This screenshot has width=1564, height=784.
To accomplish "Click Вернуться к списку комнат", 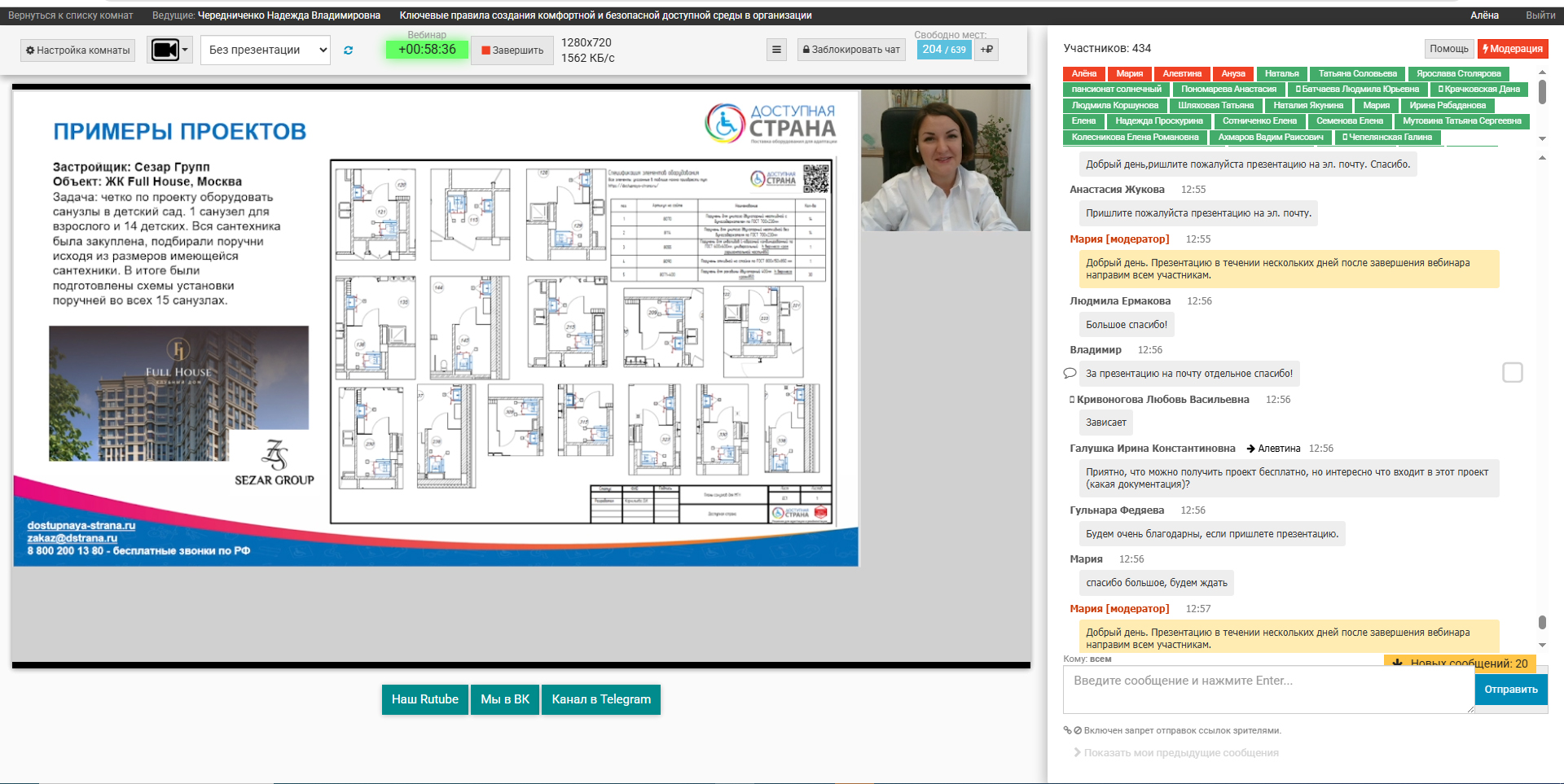I will 71,15.
